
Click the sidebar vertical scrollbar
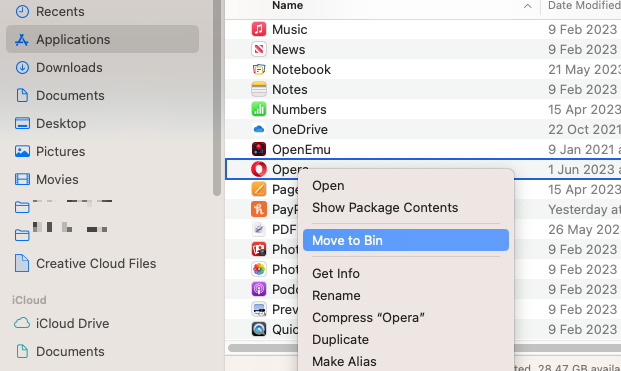coord(217,97)
